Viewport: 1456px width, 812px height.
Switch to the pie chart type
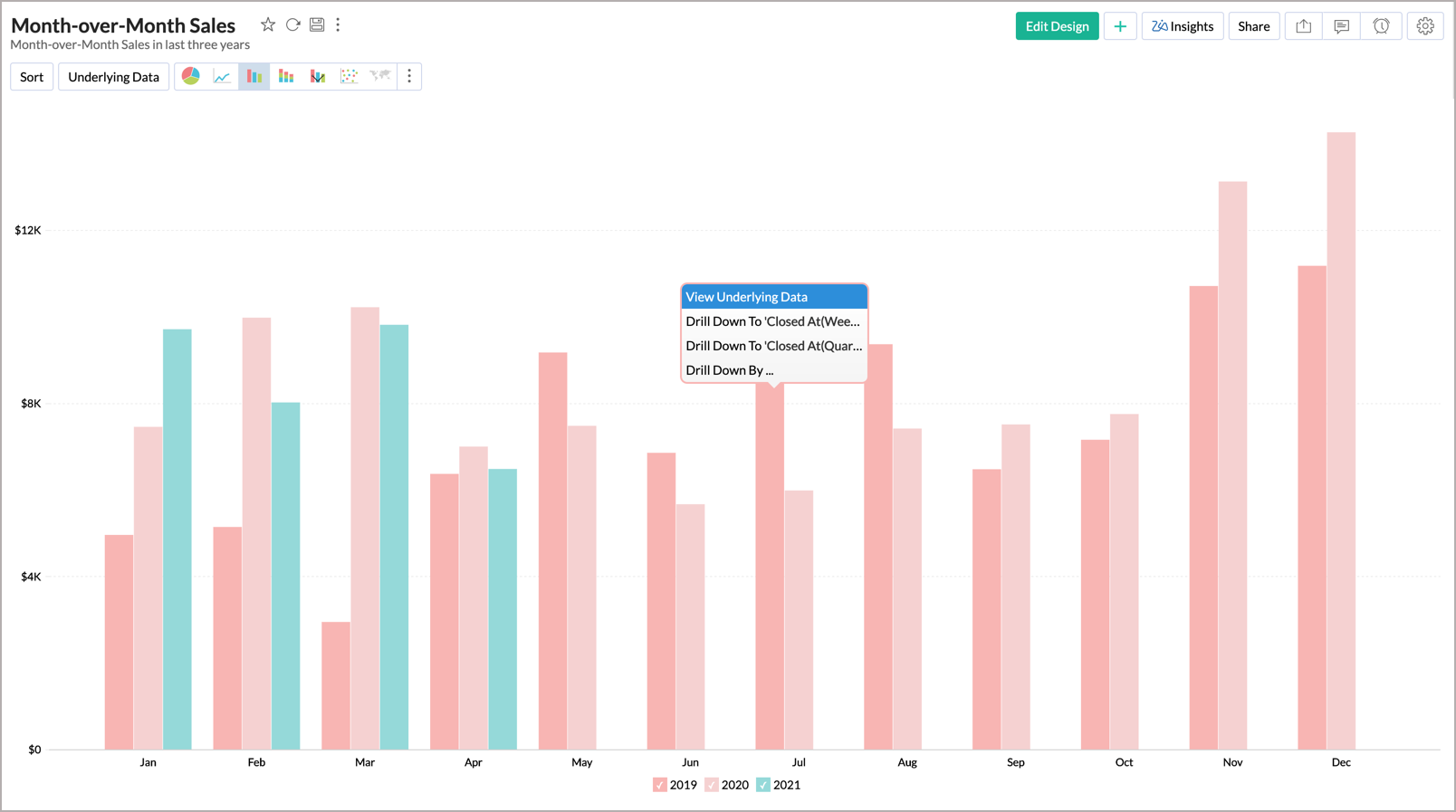pyautogui.click(x=190, y=77)
